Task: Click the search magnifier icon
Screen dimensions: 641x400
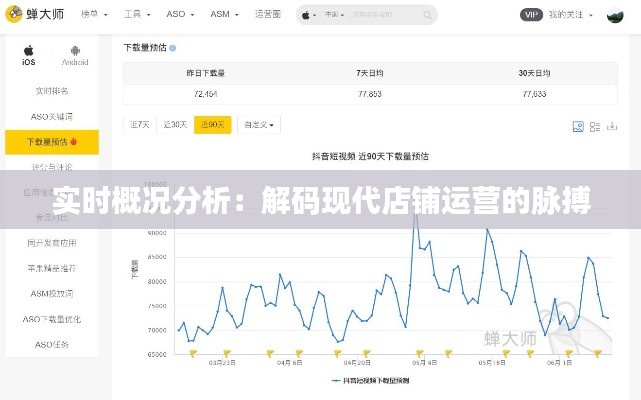Action: tap(428, 15)
